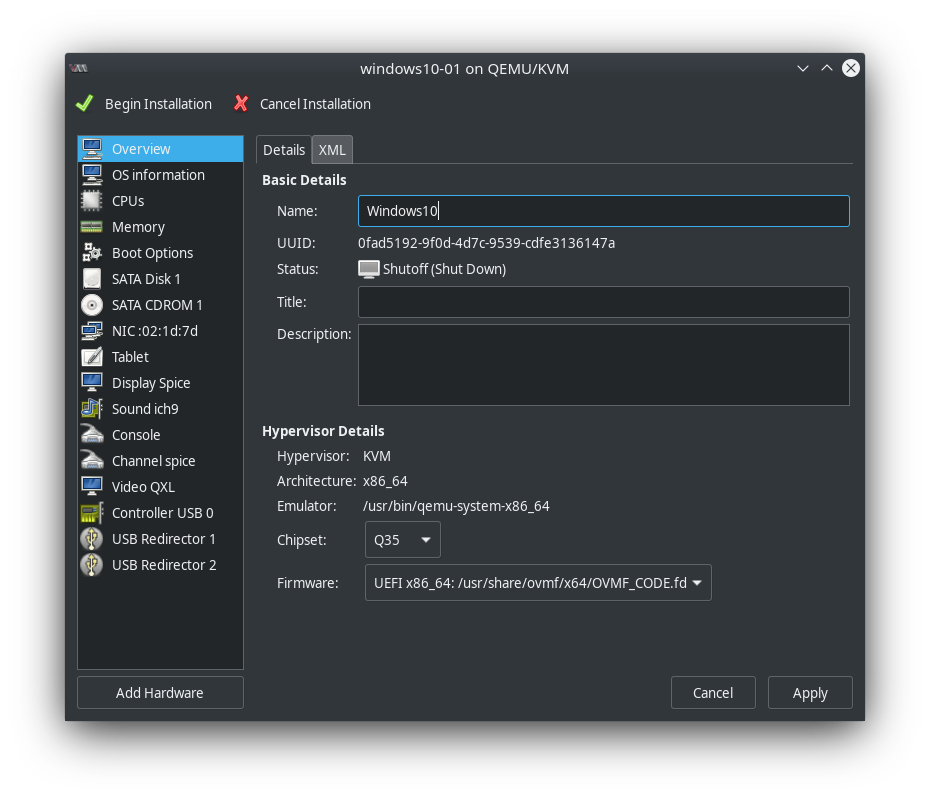Click the Begin Installation label
Screen dimensions: 930x798
coord(158,104)
